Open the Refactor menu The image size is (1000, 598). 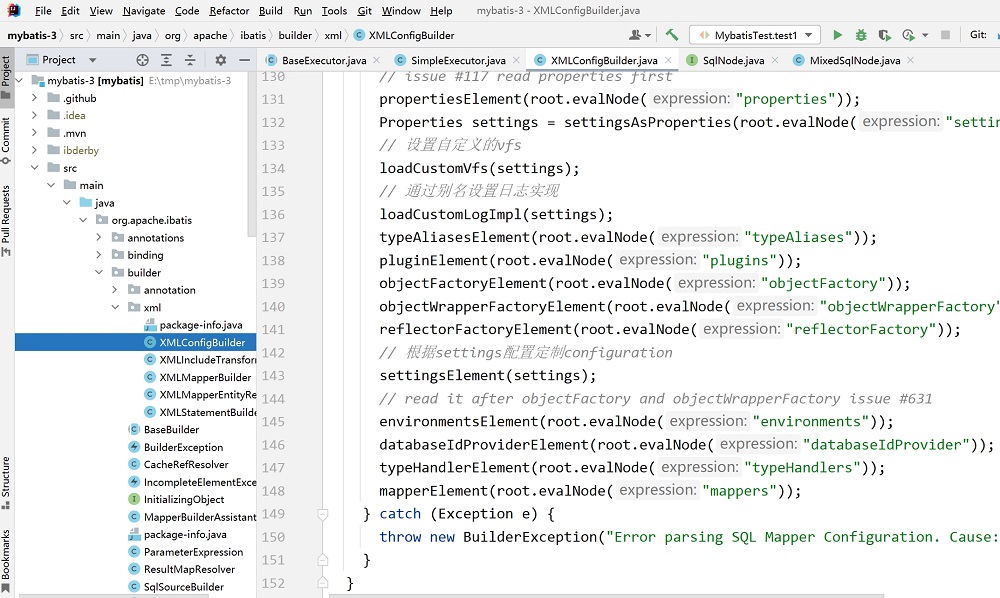pyautogui.click(x=229, y=11)
